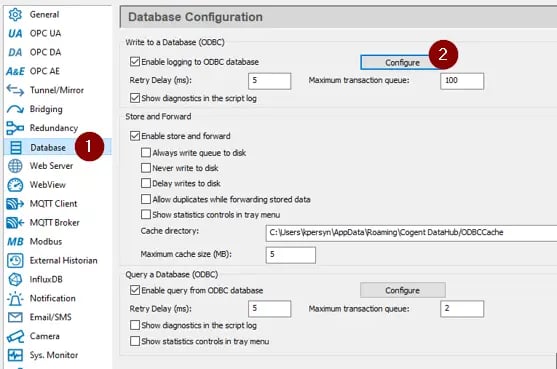Screen dimensions: 557x369
Task: Check Allow duplicates while forwarding stored data
Action: coord(146,199)
